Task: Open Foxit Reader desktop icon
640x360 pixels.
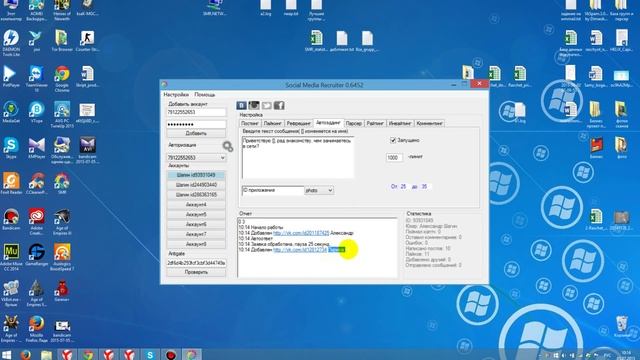Action: pyautogui.click(x=11, y=184)
